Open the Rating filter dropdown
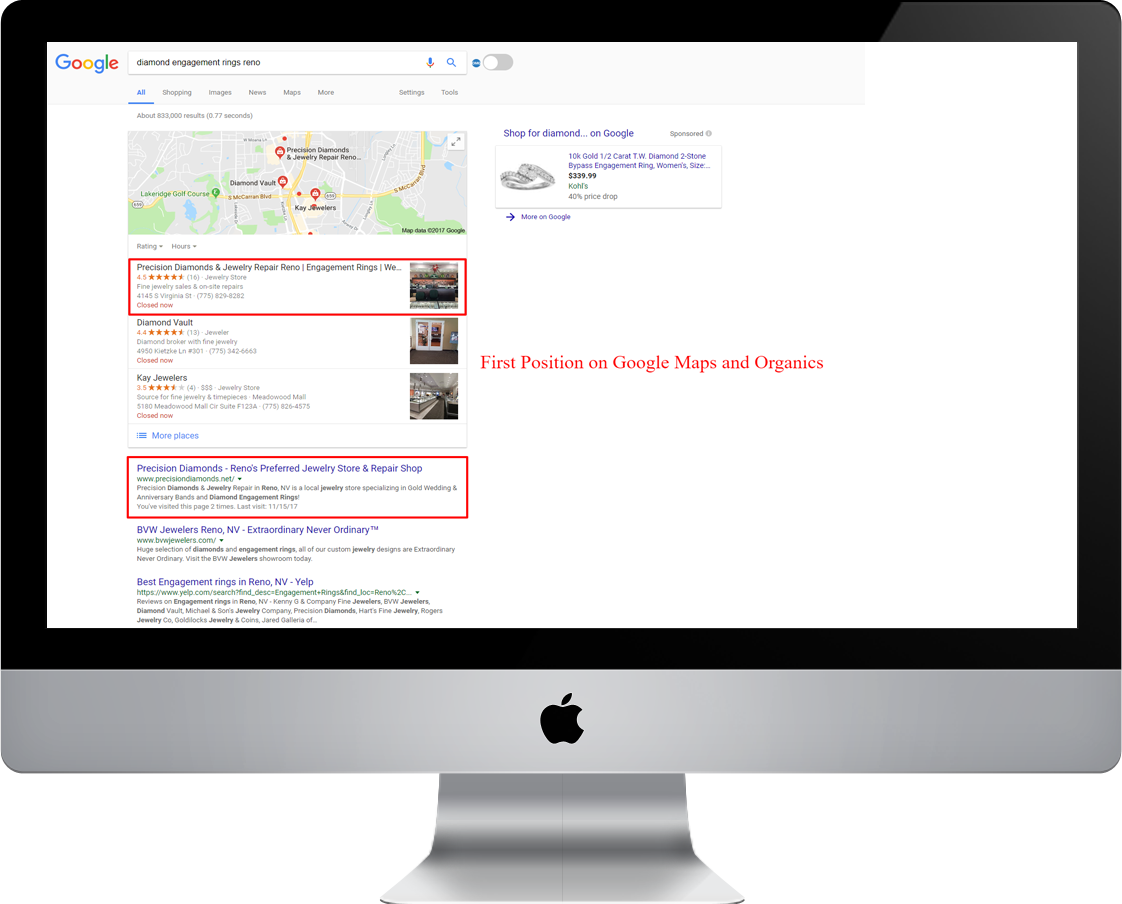This screenshot has height=904, width=1122. [x=150, y=246]
